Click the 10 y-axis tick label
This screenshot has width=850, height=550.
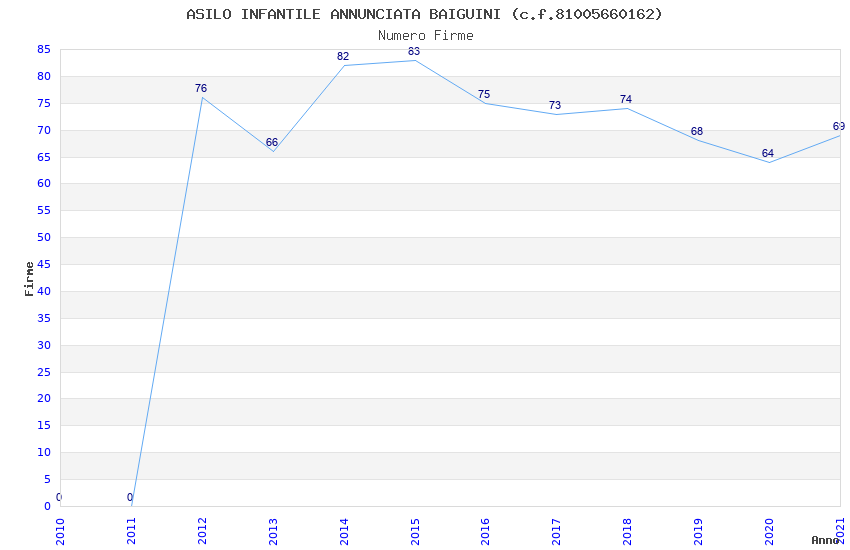[x=44, y=452]
